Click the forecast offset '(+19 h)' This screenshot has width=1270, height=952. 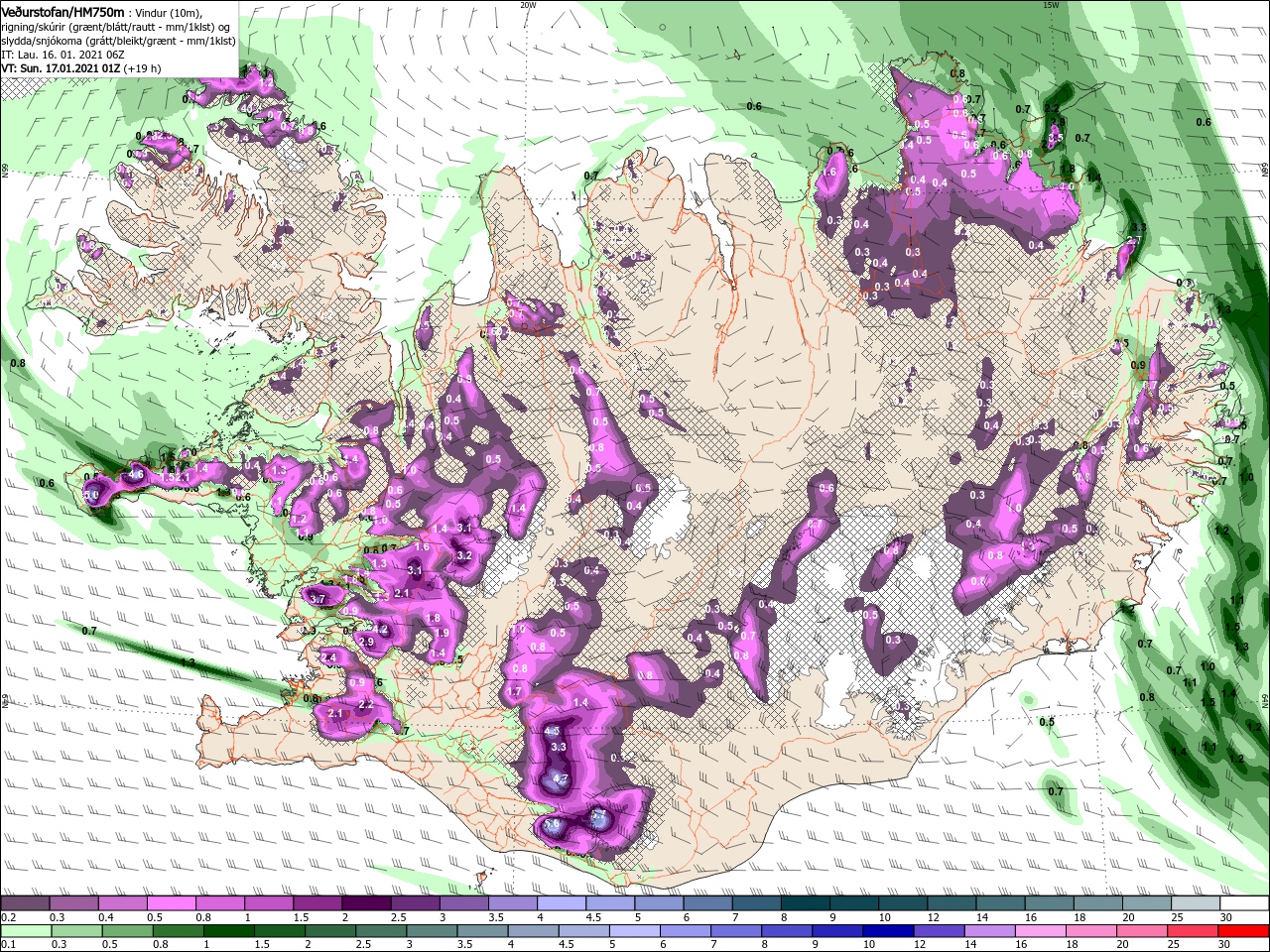pyautogui.click(x=144, y=68)
